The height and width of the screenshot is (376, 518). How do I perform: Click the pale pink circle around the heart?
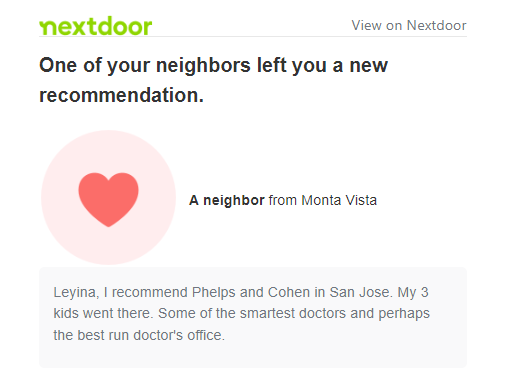[108, 197]
